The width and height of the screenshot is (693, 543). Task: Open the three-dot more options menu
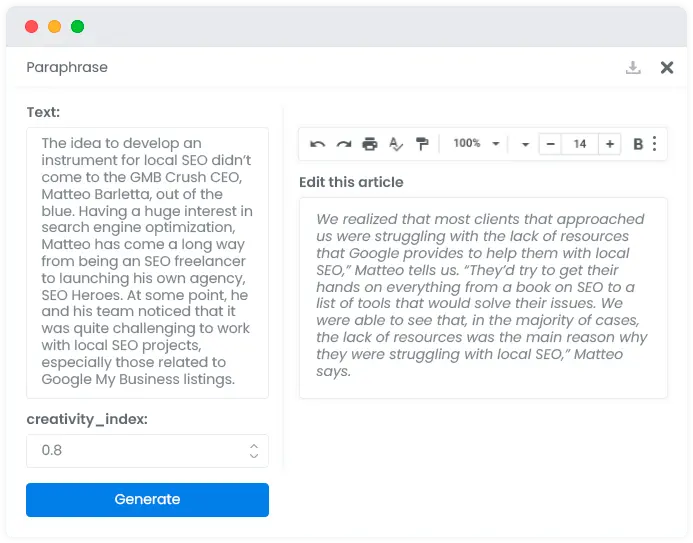[655, 144]
